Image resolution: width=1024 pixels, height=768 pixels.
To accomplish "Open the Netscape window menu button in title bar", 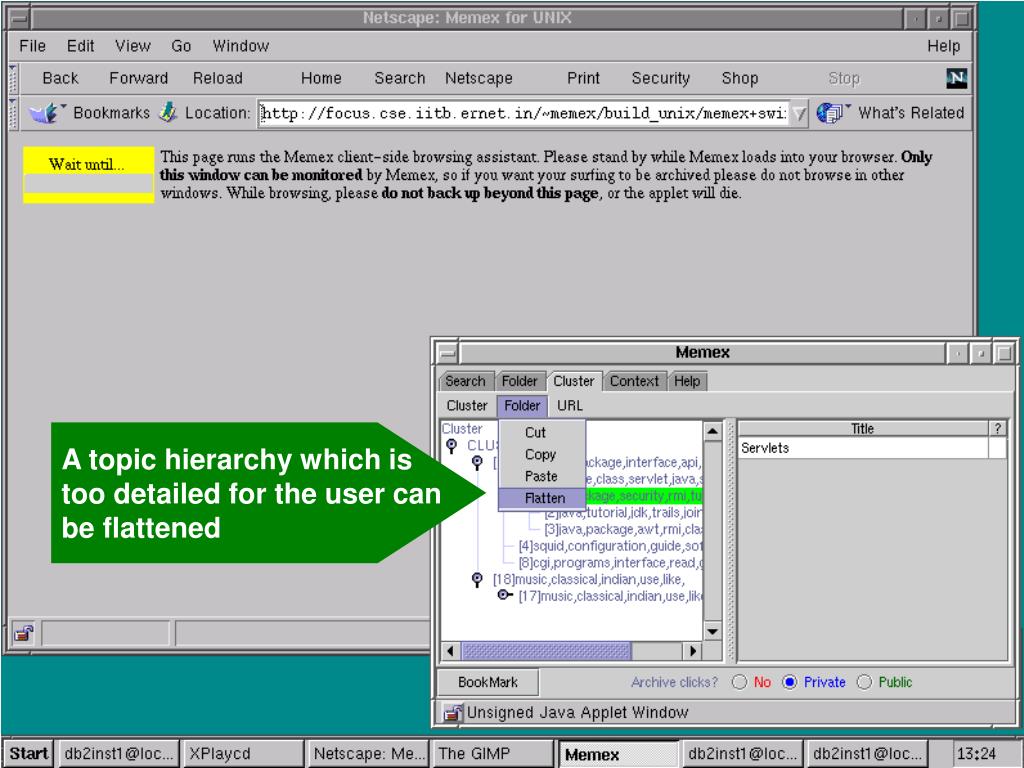I will point(20,18).
